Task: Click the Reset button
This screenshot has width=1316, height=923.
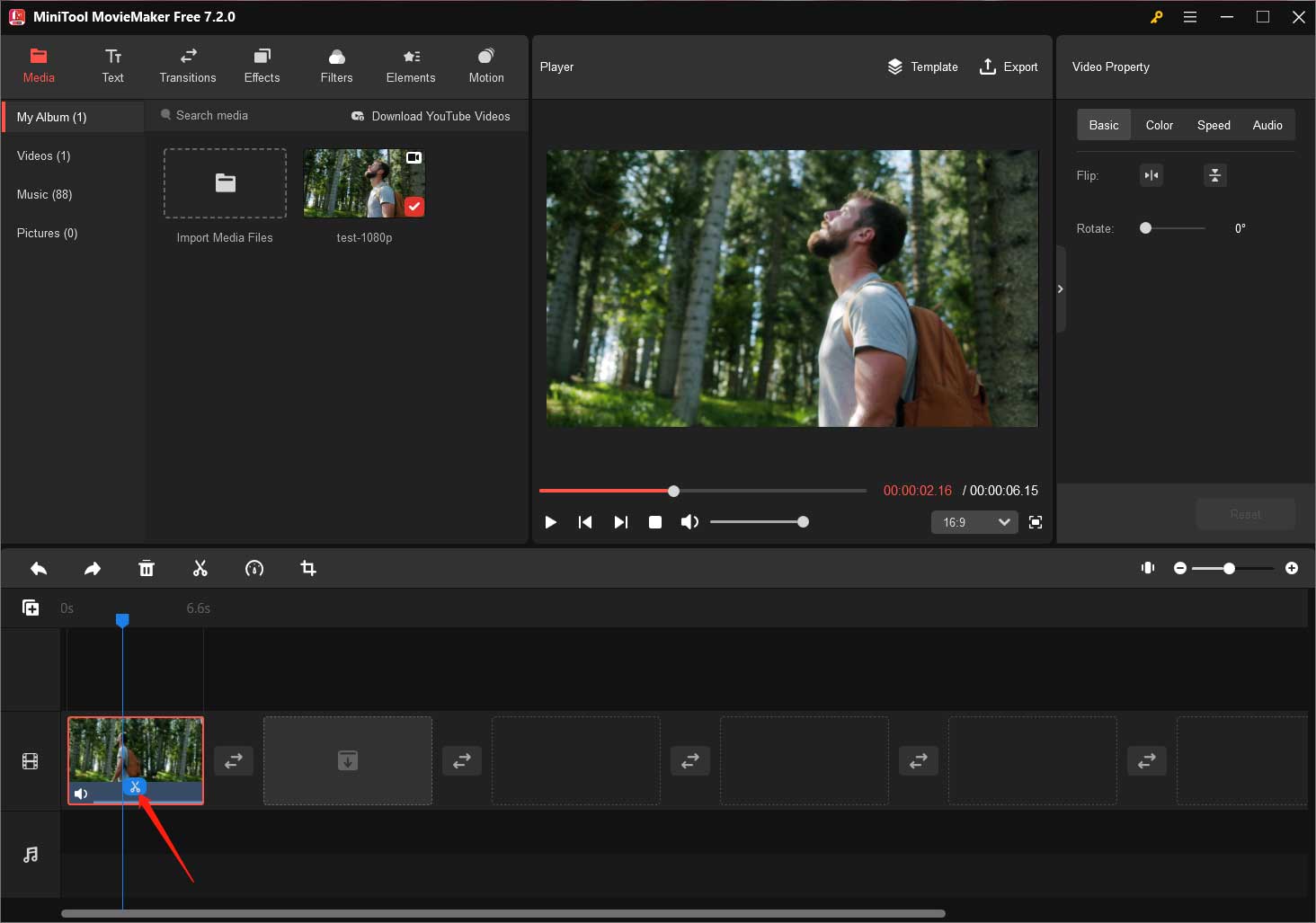Action: (1245, 514)
